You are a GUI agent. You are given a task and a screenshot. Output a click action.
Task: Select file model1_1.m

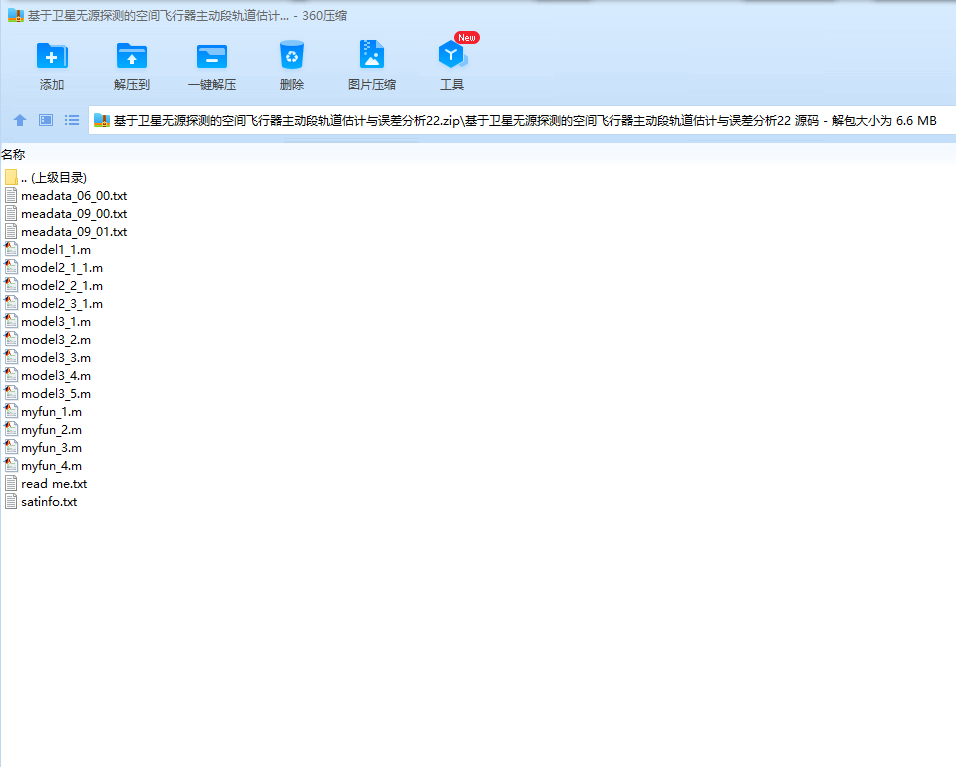pos(48,249)
